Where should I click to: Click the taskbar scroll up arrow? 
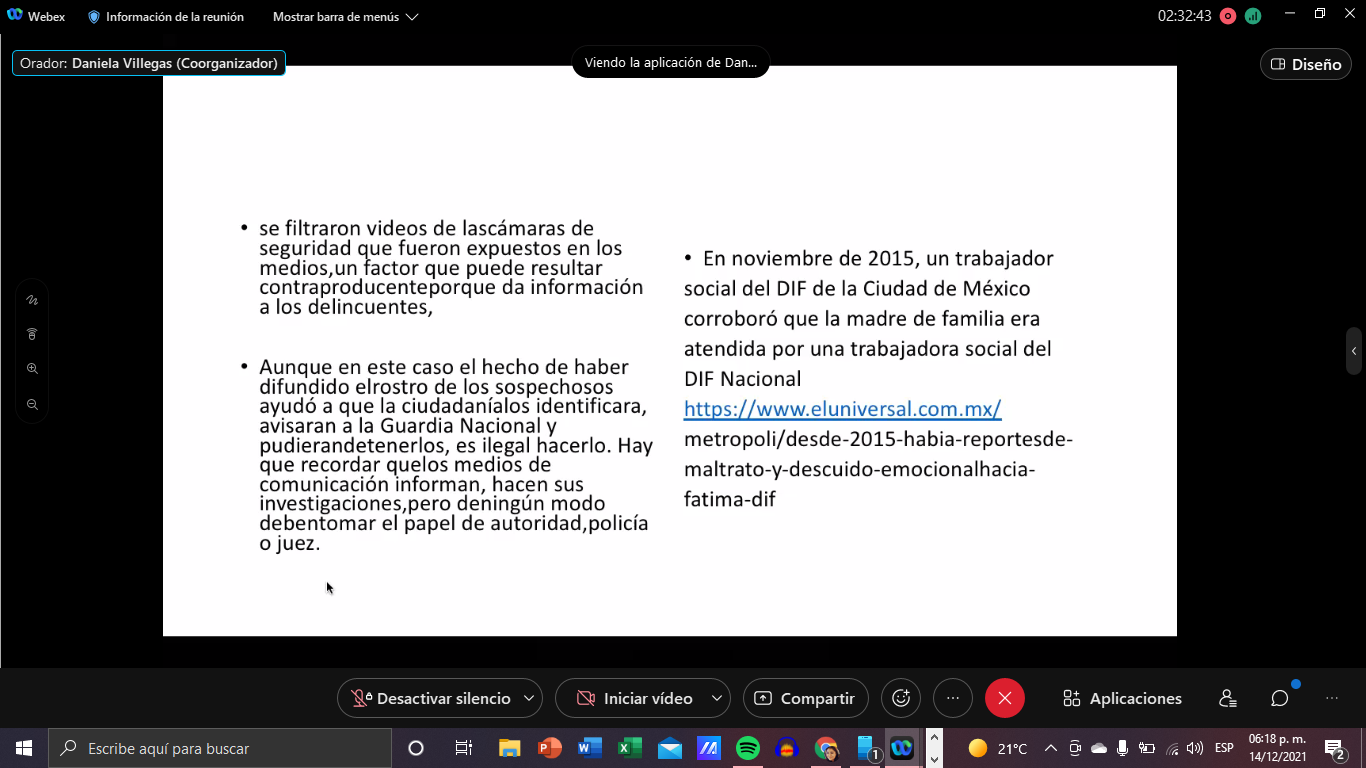click(934, 738)
